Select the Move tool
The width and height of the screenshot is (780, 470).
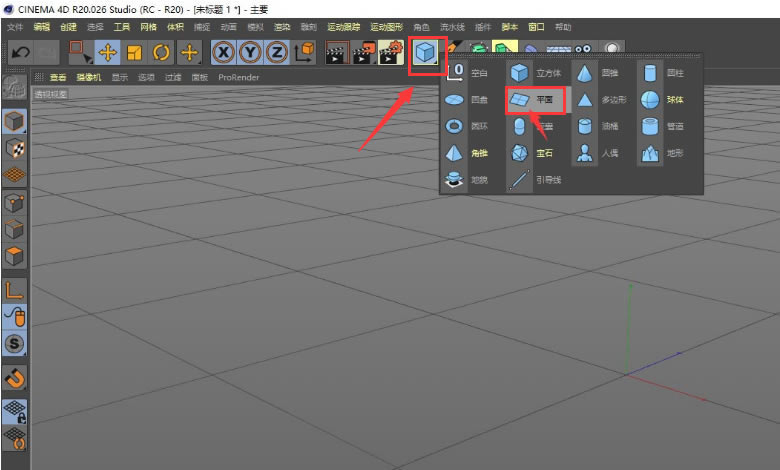(107, 52)
